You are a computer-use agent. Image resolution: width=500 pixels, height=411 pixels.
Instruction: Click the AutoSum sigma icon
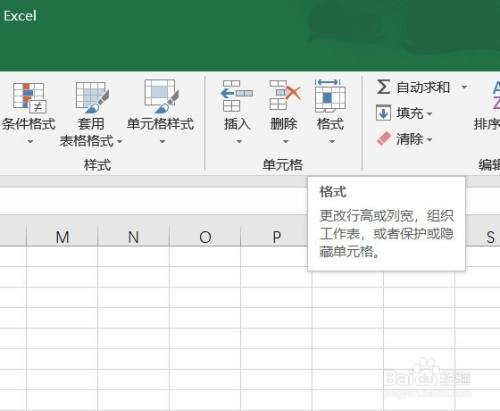click(x=383, y=87)
